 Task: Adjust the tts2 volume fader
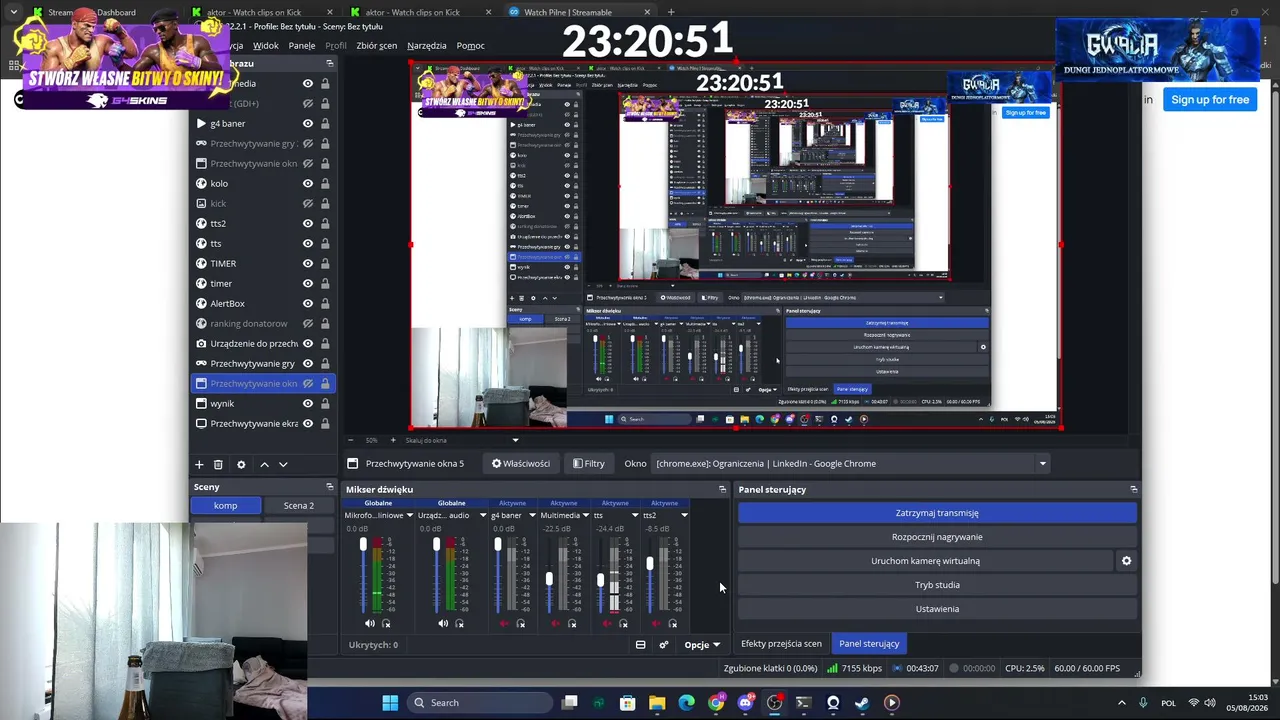coord(650,565)
